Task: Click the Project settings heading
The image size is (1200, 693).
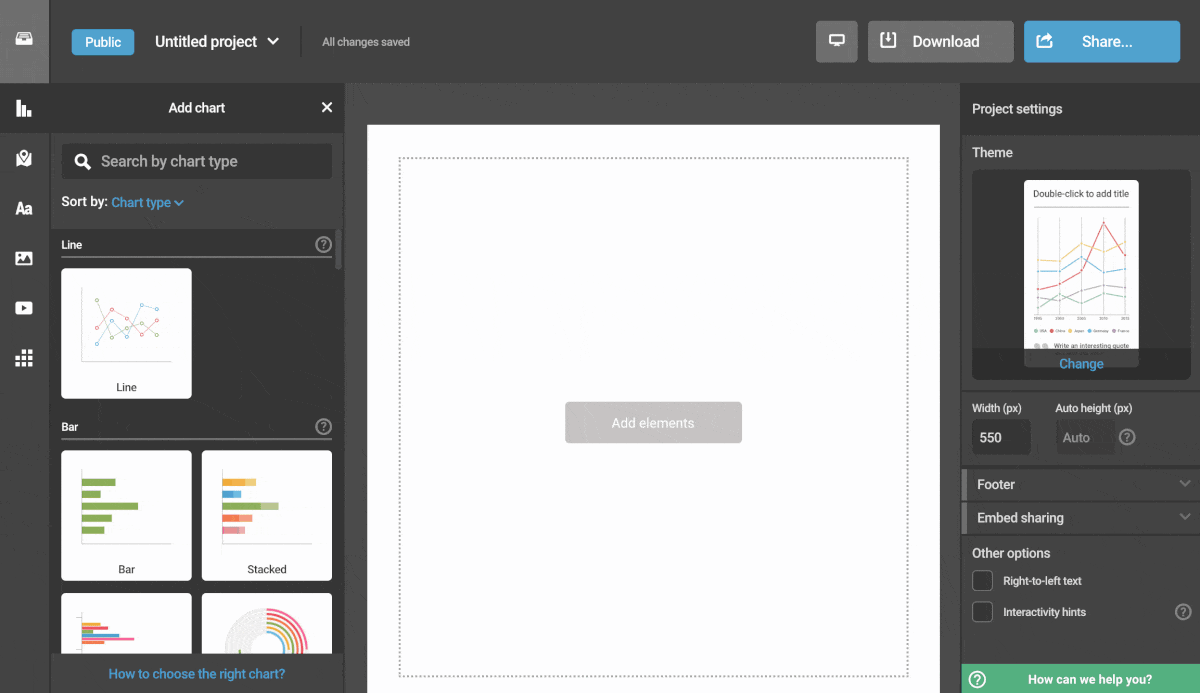Action: [x=1017, y=108]
